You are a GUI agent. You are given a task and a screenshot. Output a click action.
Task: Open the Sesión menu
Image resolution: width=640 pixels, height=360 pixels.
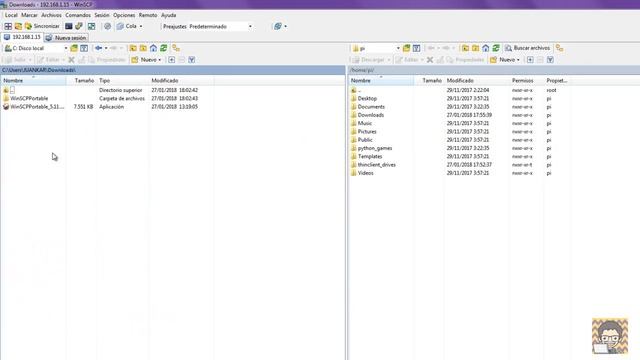point(102,15)
